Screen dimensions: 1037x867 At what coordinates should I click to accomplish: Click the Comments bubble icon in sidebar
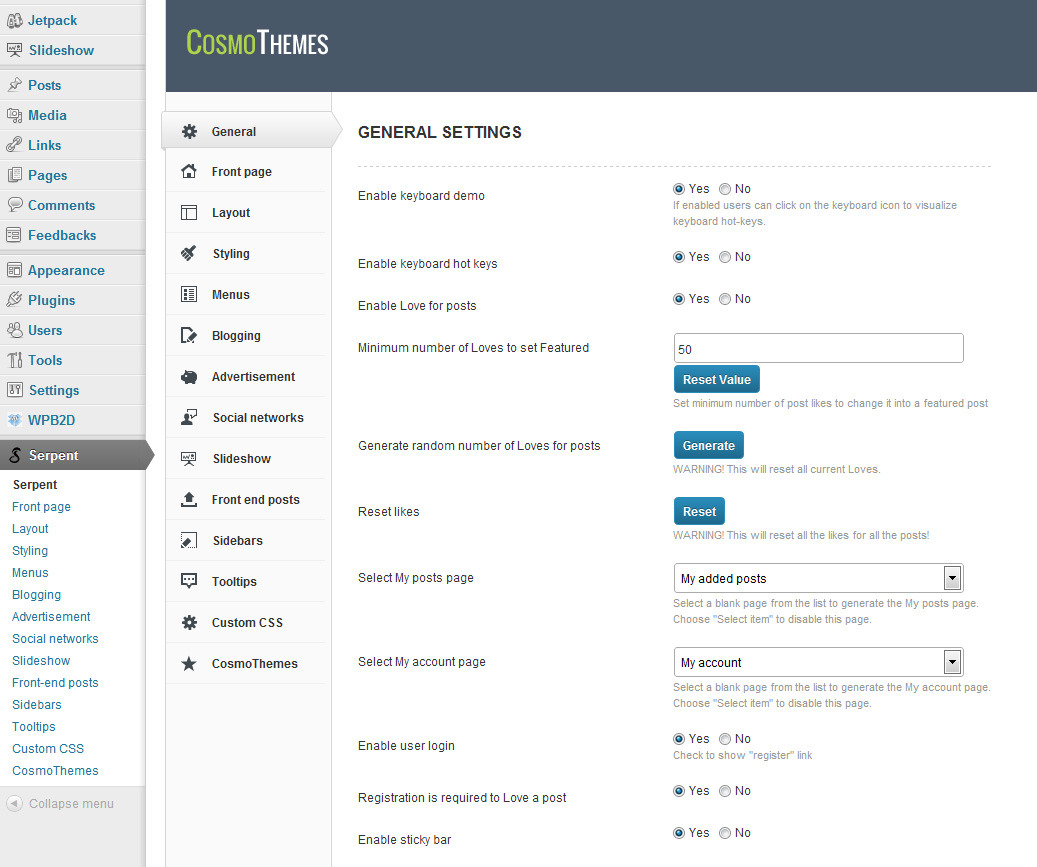tap(15, 204)
